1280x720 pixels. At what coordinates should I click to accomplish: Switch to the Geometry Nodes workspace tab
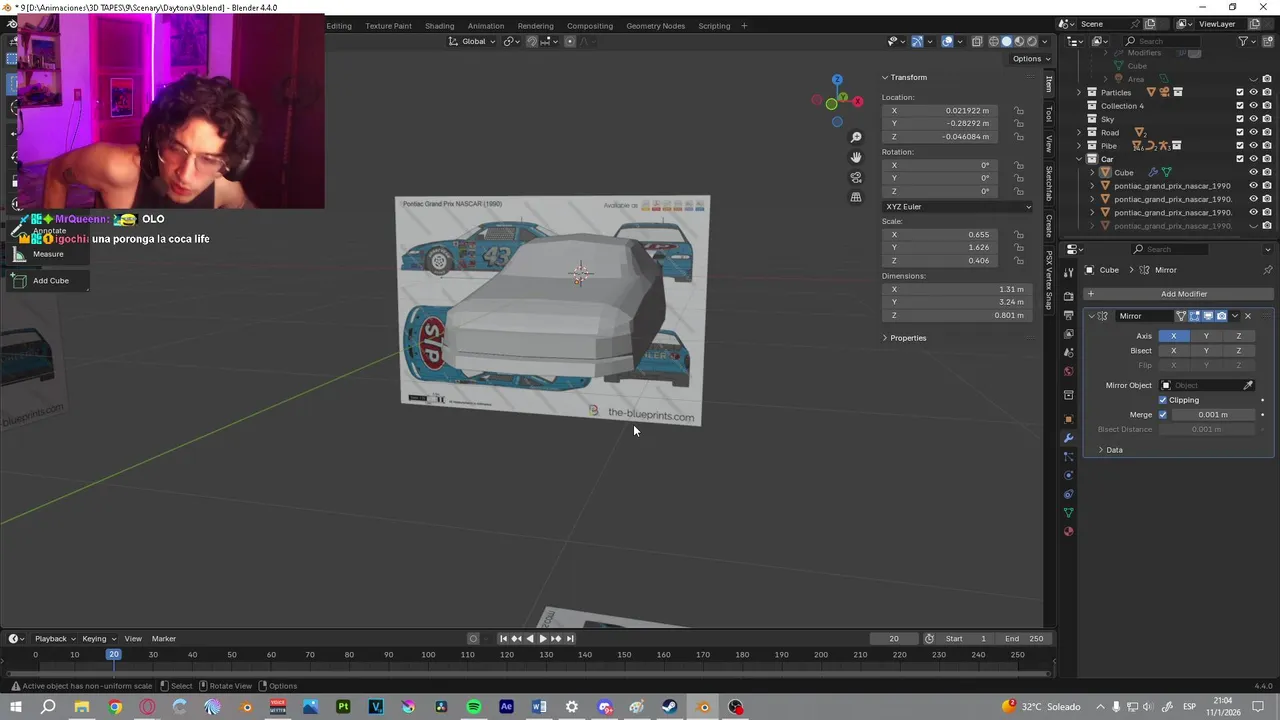656,25
